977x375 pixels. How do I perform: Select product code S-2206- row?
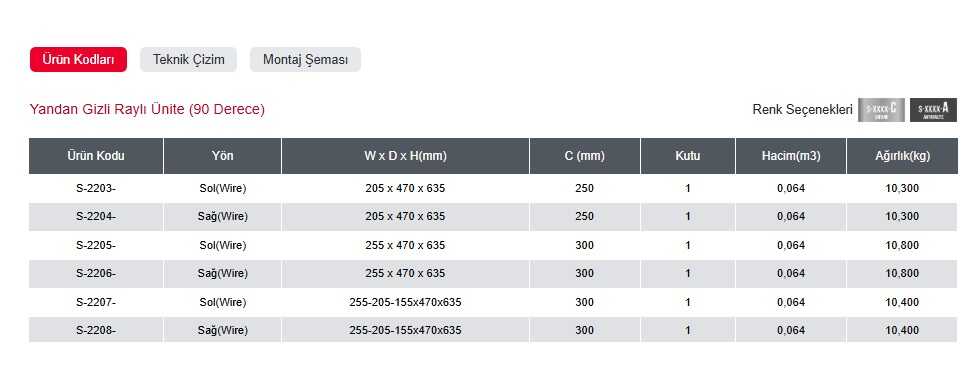click(x=493, y=273)
